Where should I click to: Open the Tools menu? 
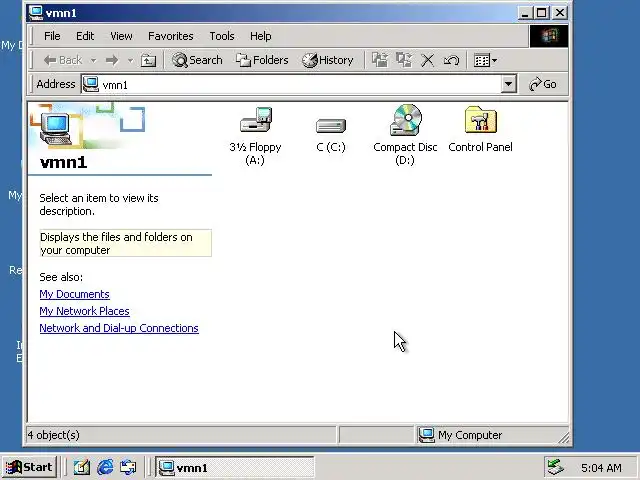click(x=222, y=36)
